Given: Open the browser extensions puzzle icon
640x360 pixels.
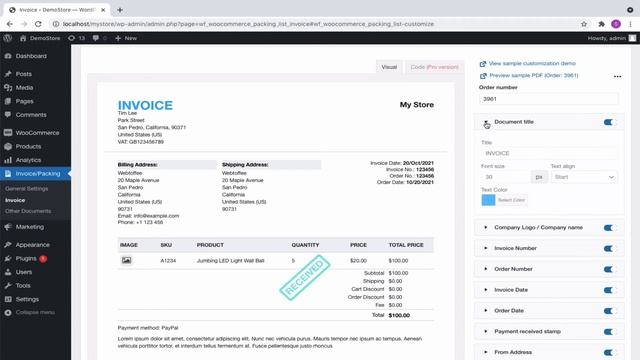Looking at the screenshot, I should tap(601, 24).
